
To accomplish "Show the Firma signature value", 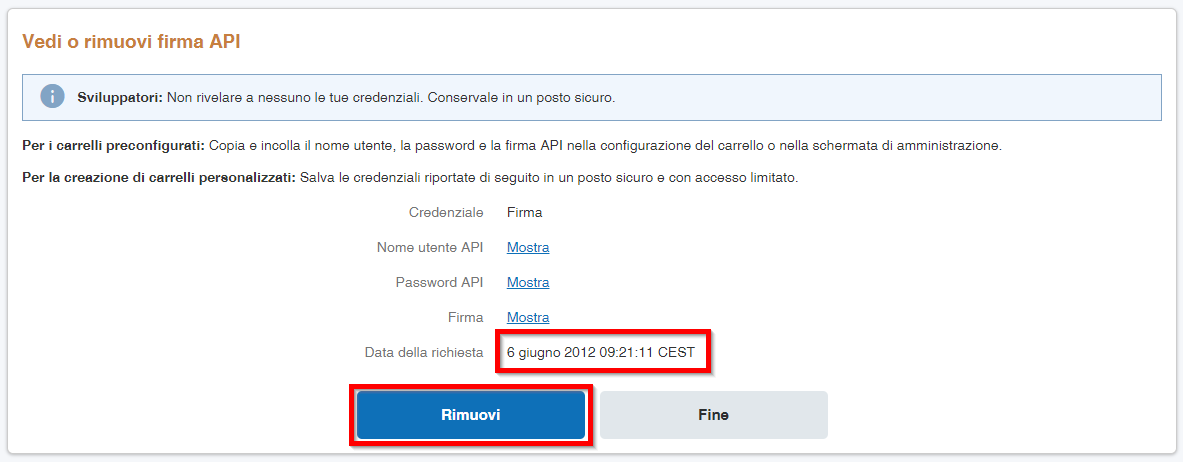I will click(527, 317).
